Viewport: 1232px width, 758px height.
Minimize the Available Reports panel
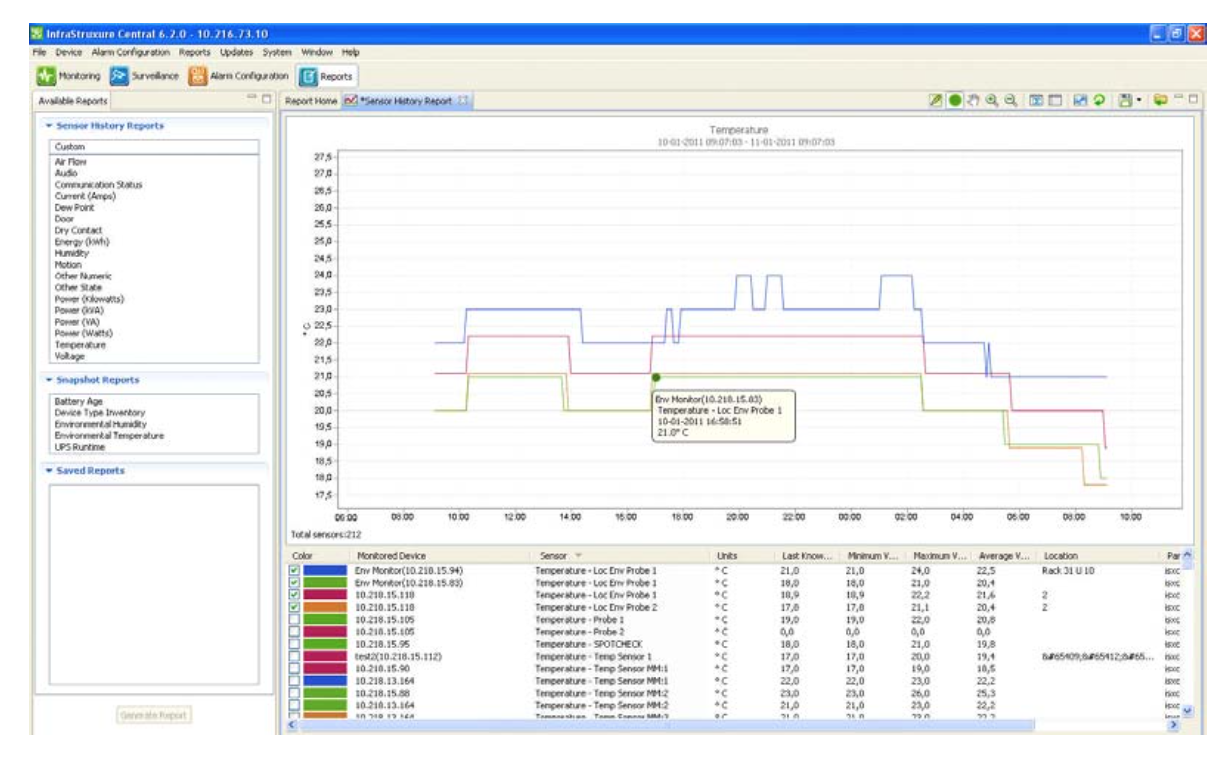tap(252, 99)
